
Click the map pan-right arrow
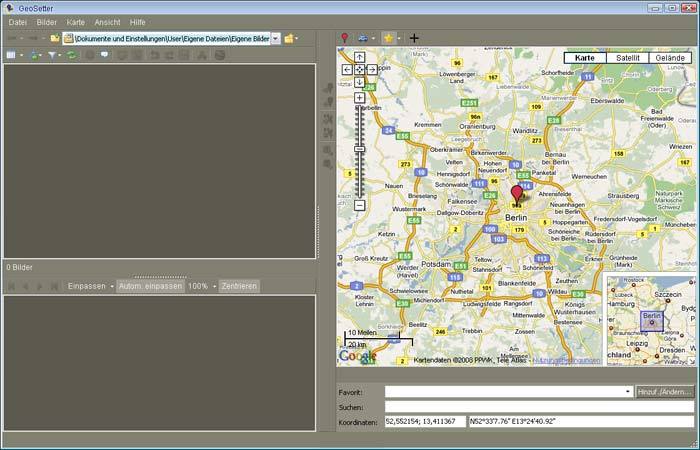pos(372,70)
